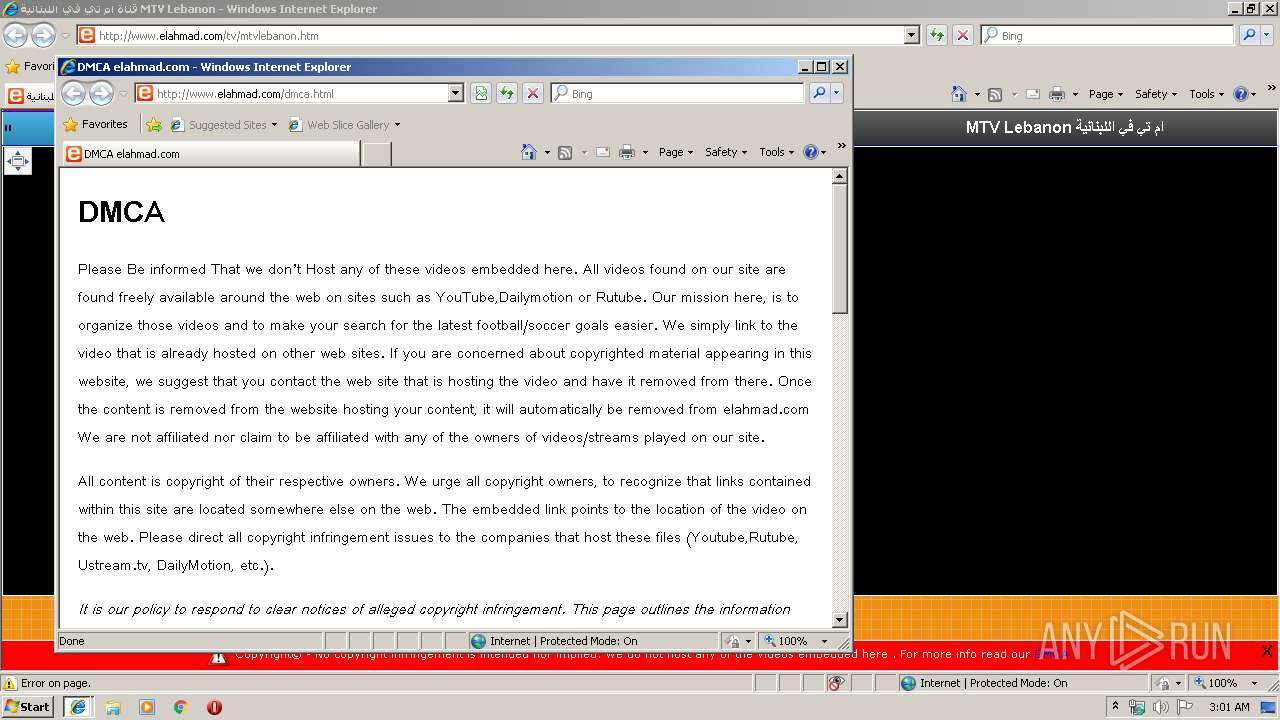
Task: Click Error on page status message
Action: 56,683
